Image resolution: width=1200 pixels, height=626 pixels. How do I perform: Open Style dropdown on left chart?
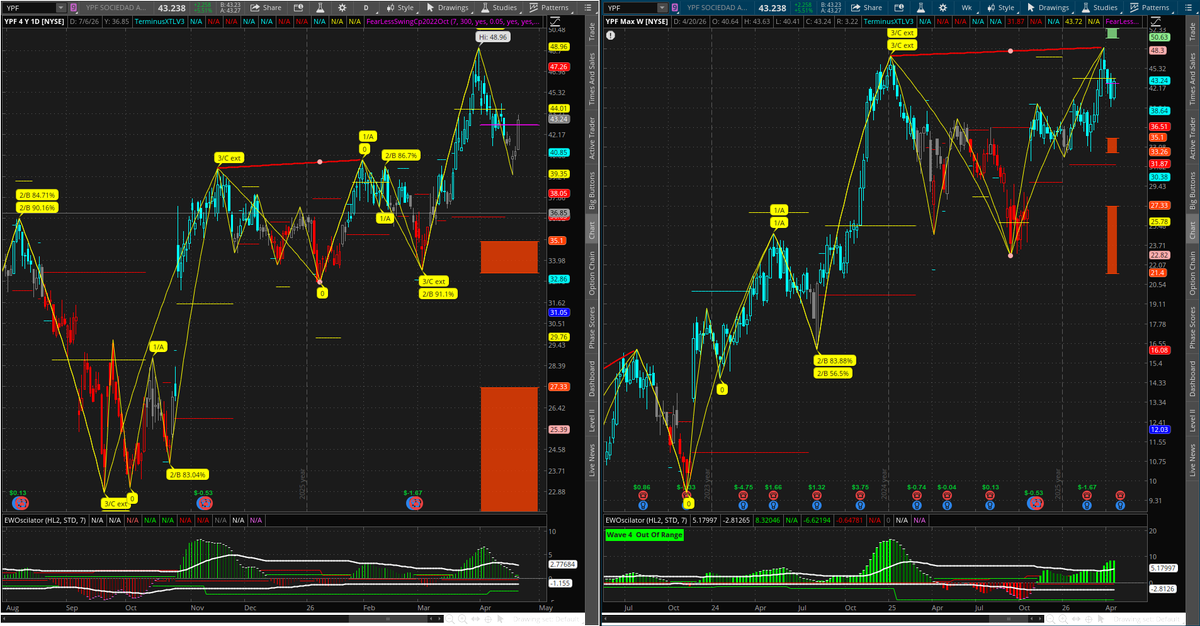[403, 8]
